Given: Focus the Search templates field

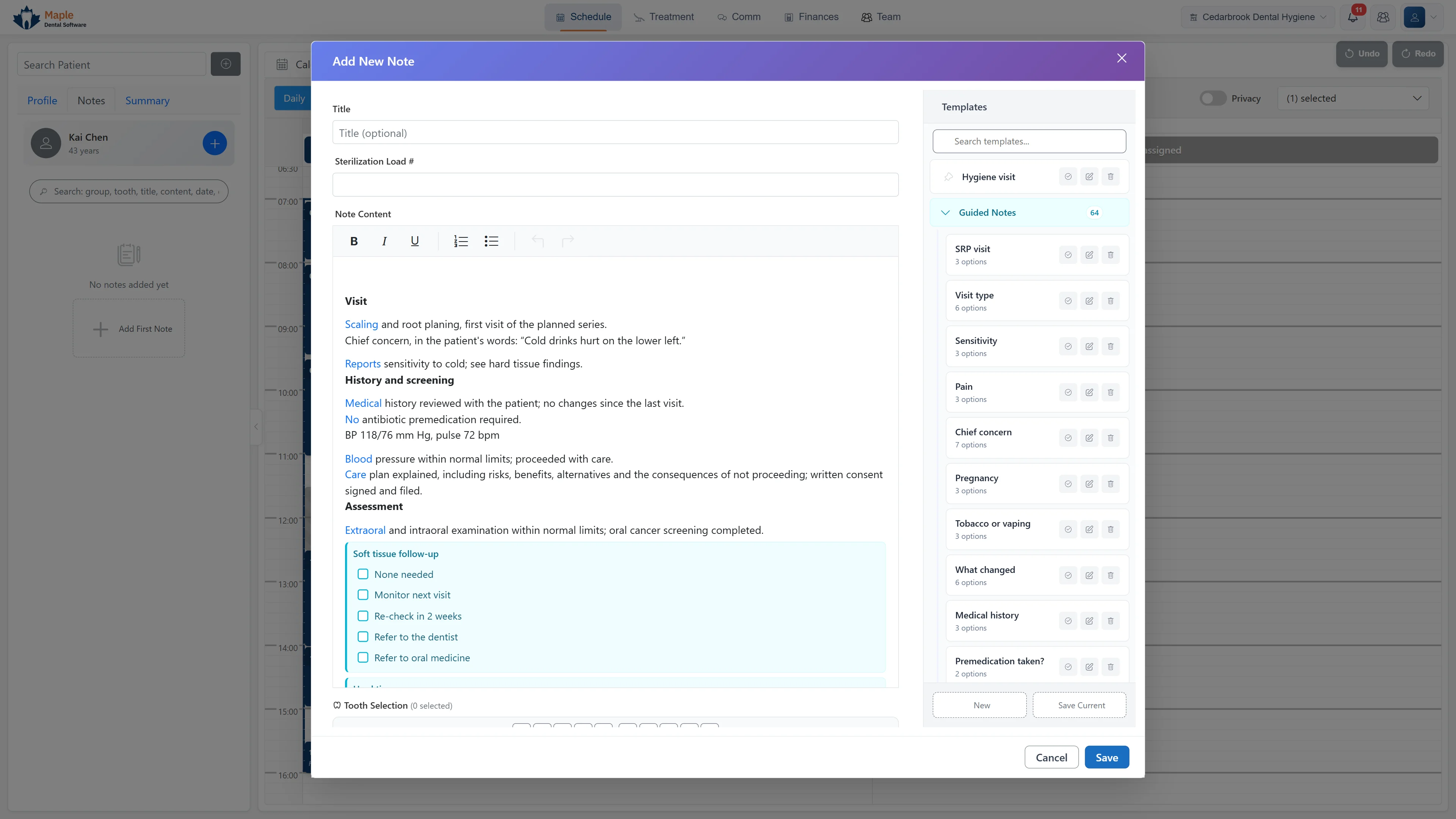Looking at the screenshot, I should tap(1029, 141).
